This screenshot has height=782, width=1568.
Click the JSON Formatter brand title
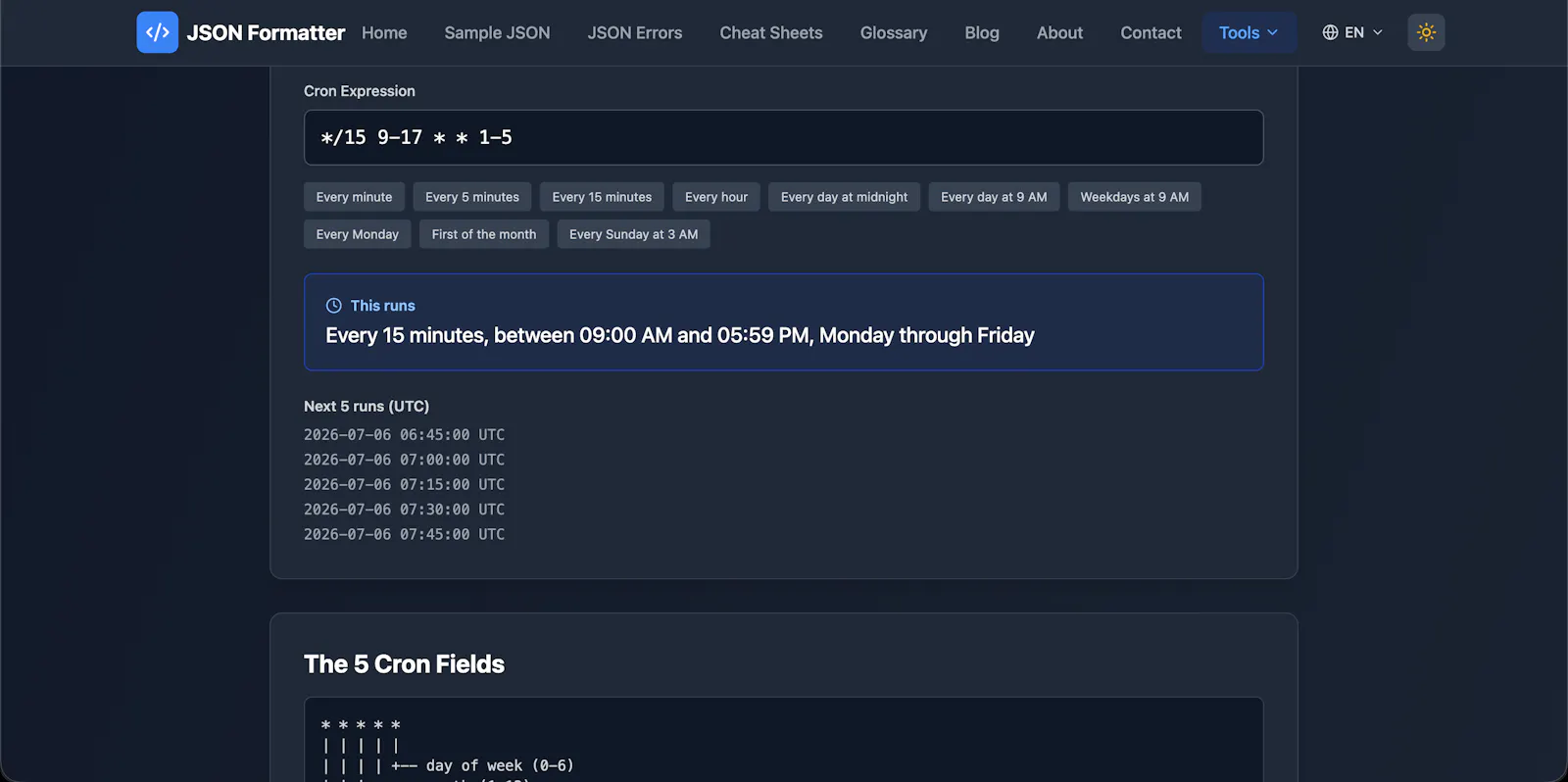point(266,32)
